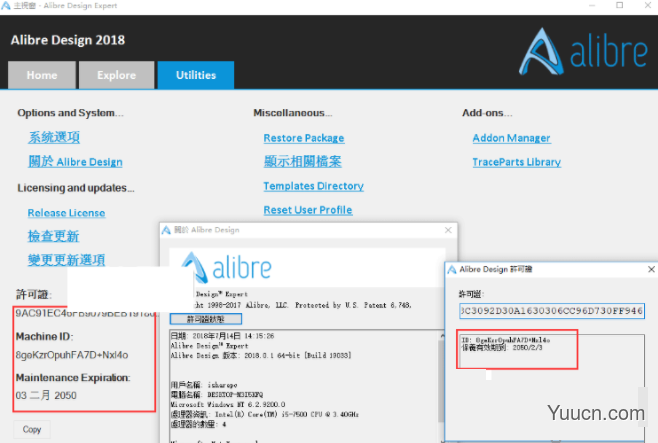
Task: Click the 保養有效期到 2050/2/3 line in 許可證 dialog
Action: [x=502, y=347]
